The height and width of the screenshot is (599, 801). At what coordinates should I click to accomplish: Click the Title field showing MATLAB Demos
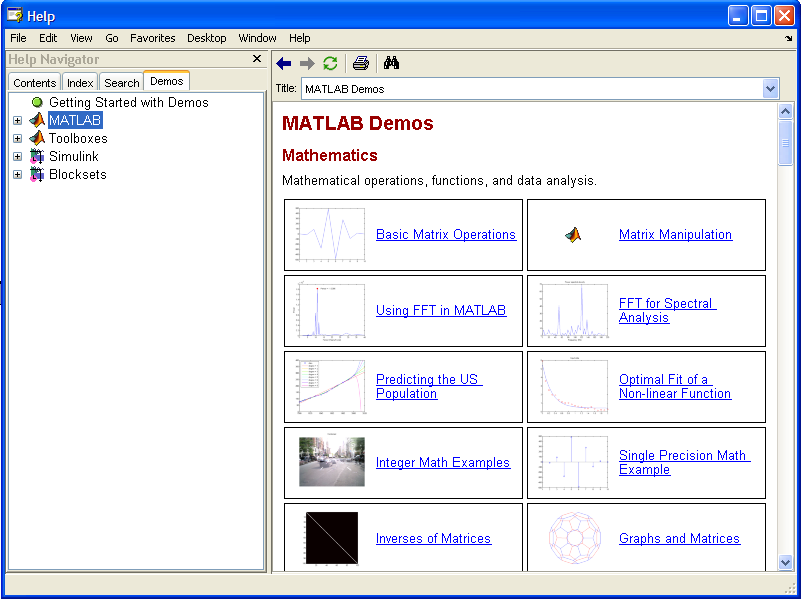[x=532, y=89]
